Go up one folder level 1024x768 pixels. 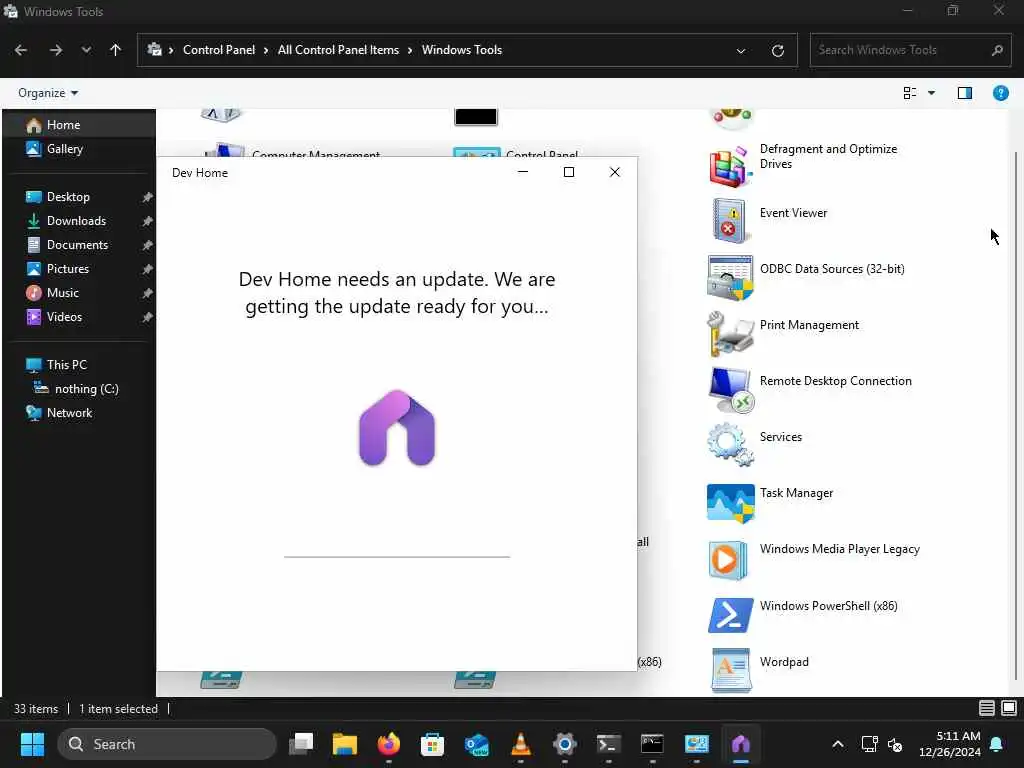(116, 50)
